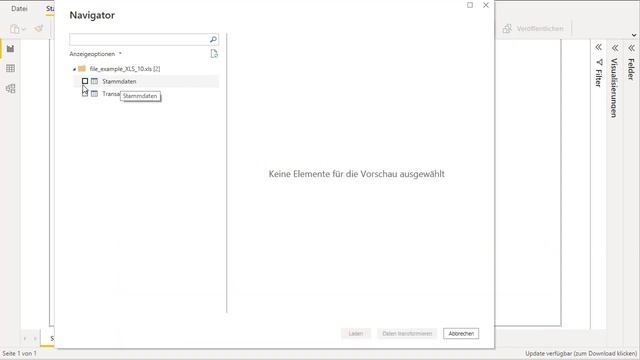
Task: Collapse the file_example_XLS_10.xls tree node
Action: 74,69
